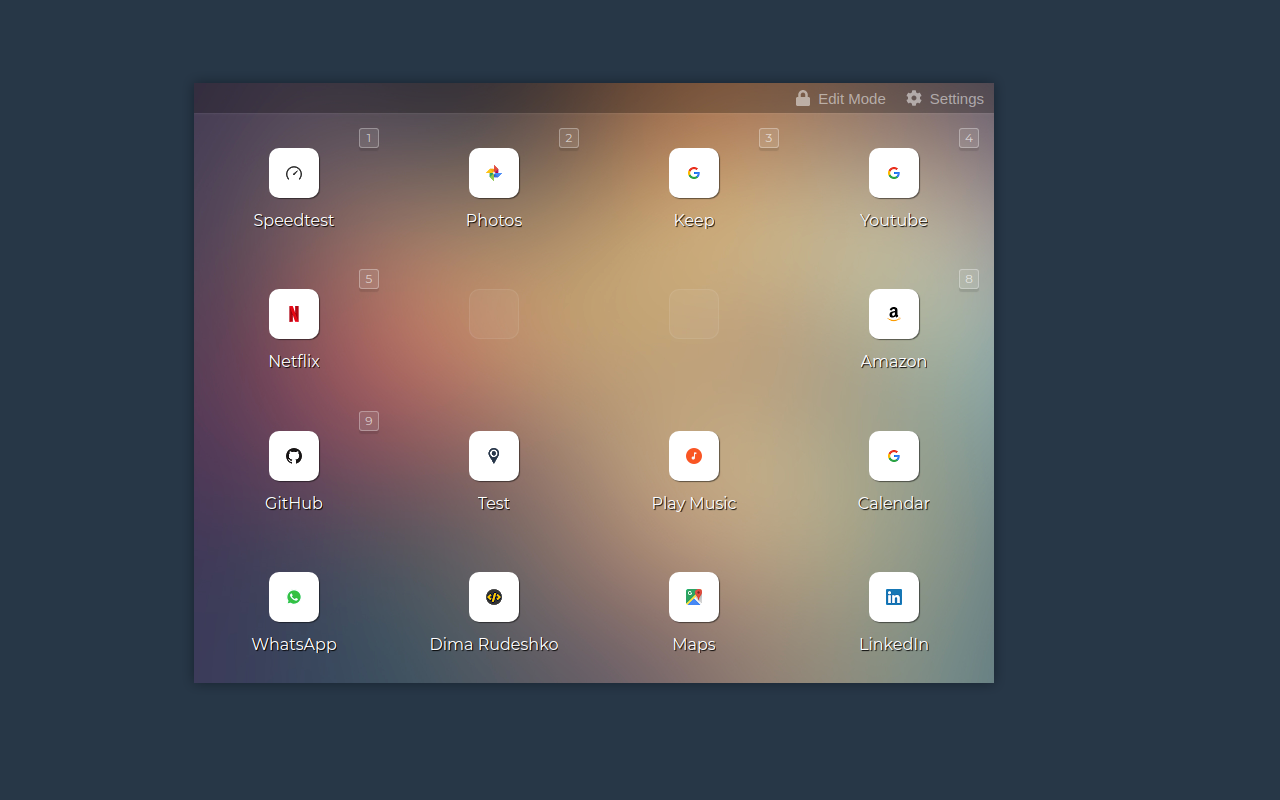Click the "Photos" label text
Screen dimensions: 1280x800
point(494,221)
